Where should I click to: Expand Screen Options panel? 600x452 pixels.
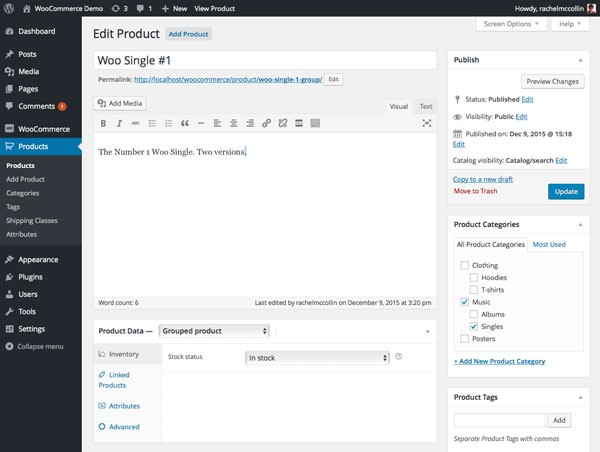[511, 24]
